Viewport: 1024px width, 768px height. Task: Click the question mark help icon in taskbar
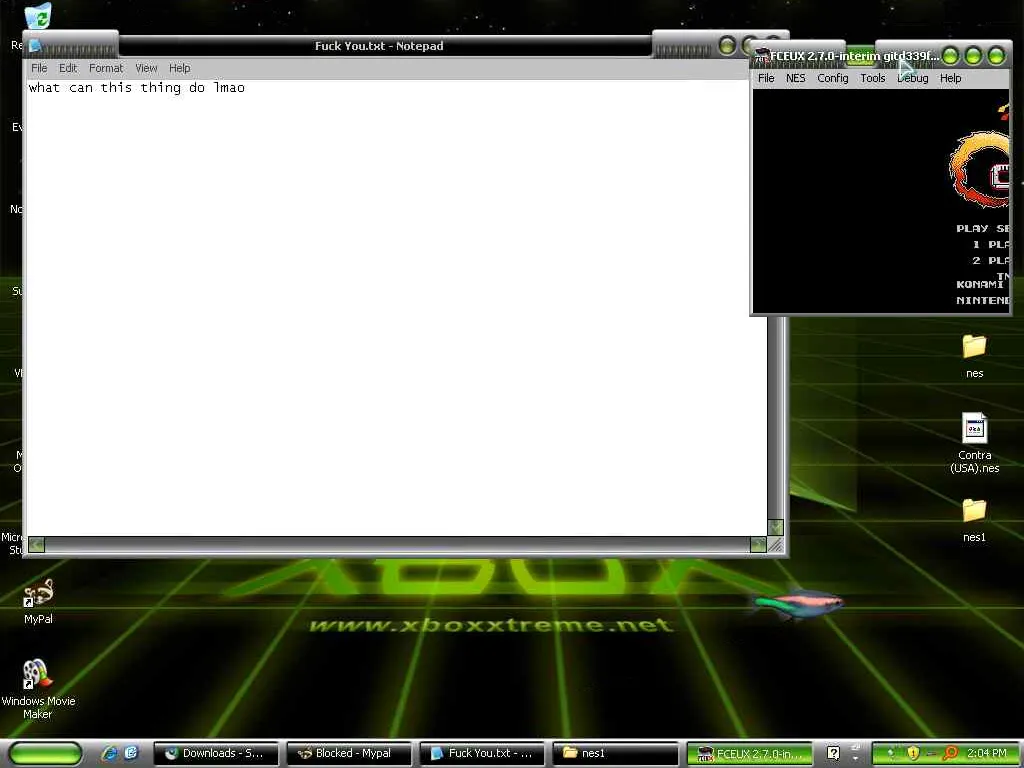click(833, 753)
